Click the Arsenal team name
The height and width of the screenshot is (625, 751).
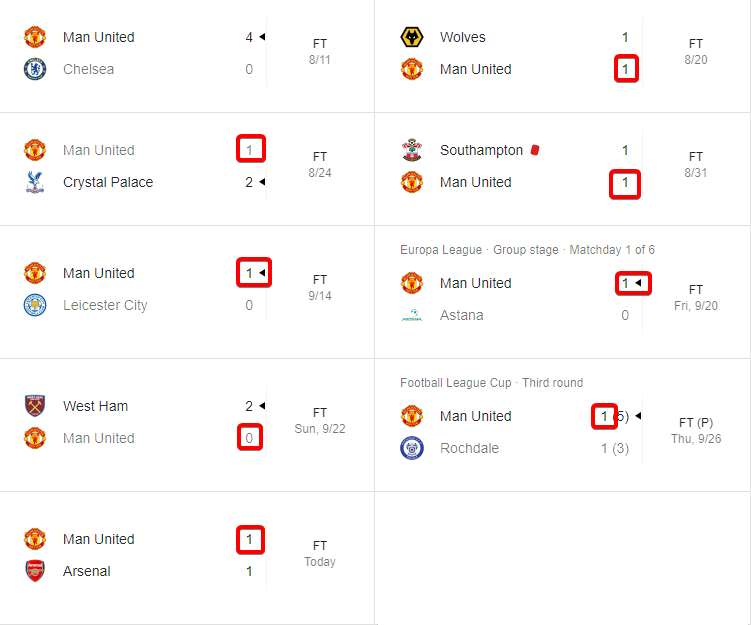tap(87, 572)
